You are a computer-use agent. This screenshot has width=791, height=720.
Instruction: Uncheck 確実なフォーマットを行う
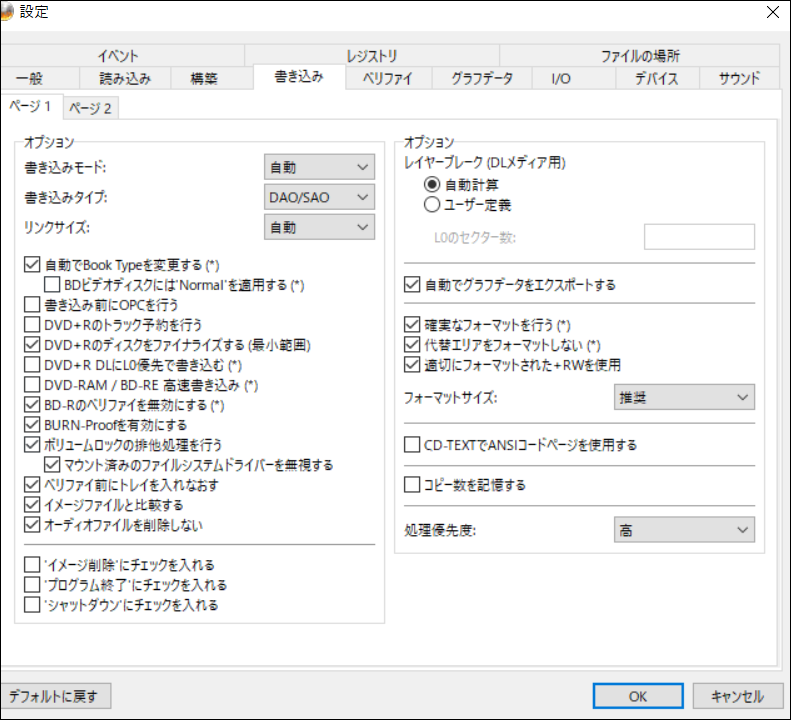[x=412, y=325]
